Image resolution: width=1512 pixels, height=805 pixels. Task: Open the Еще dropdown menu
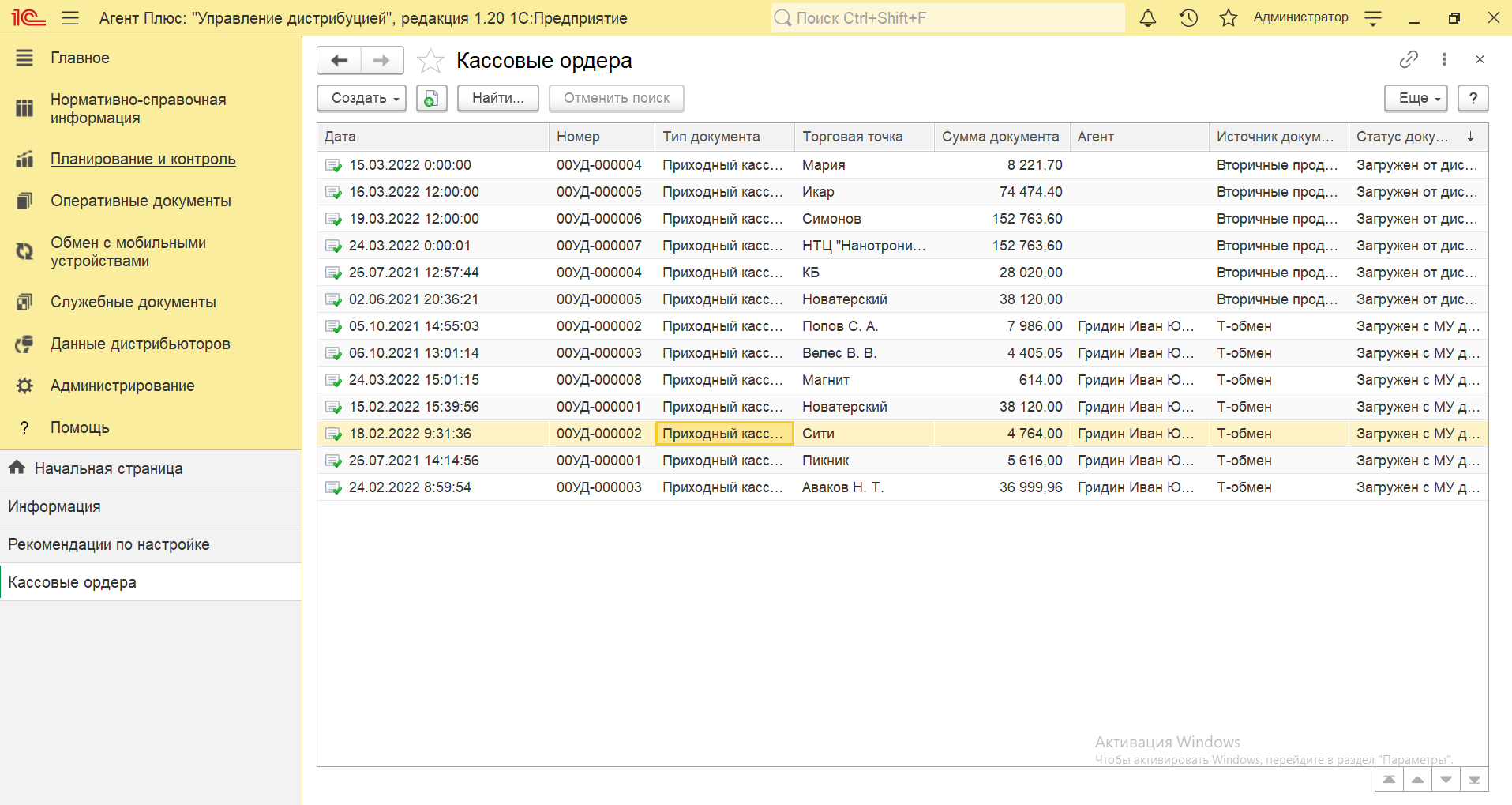tap(1416, 98)
